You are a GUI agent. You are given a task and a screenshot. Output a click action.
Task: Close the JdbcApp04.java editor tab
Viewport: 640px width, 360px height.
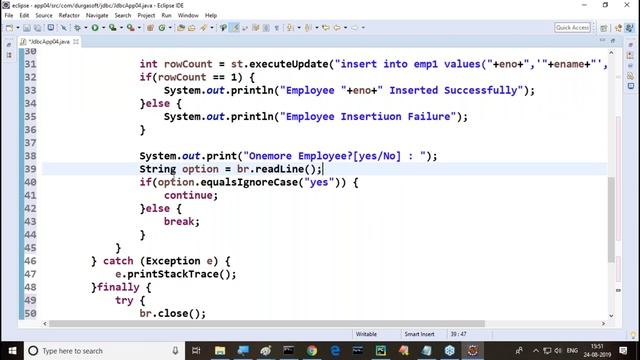pos(76,42)
